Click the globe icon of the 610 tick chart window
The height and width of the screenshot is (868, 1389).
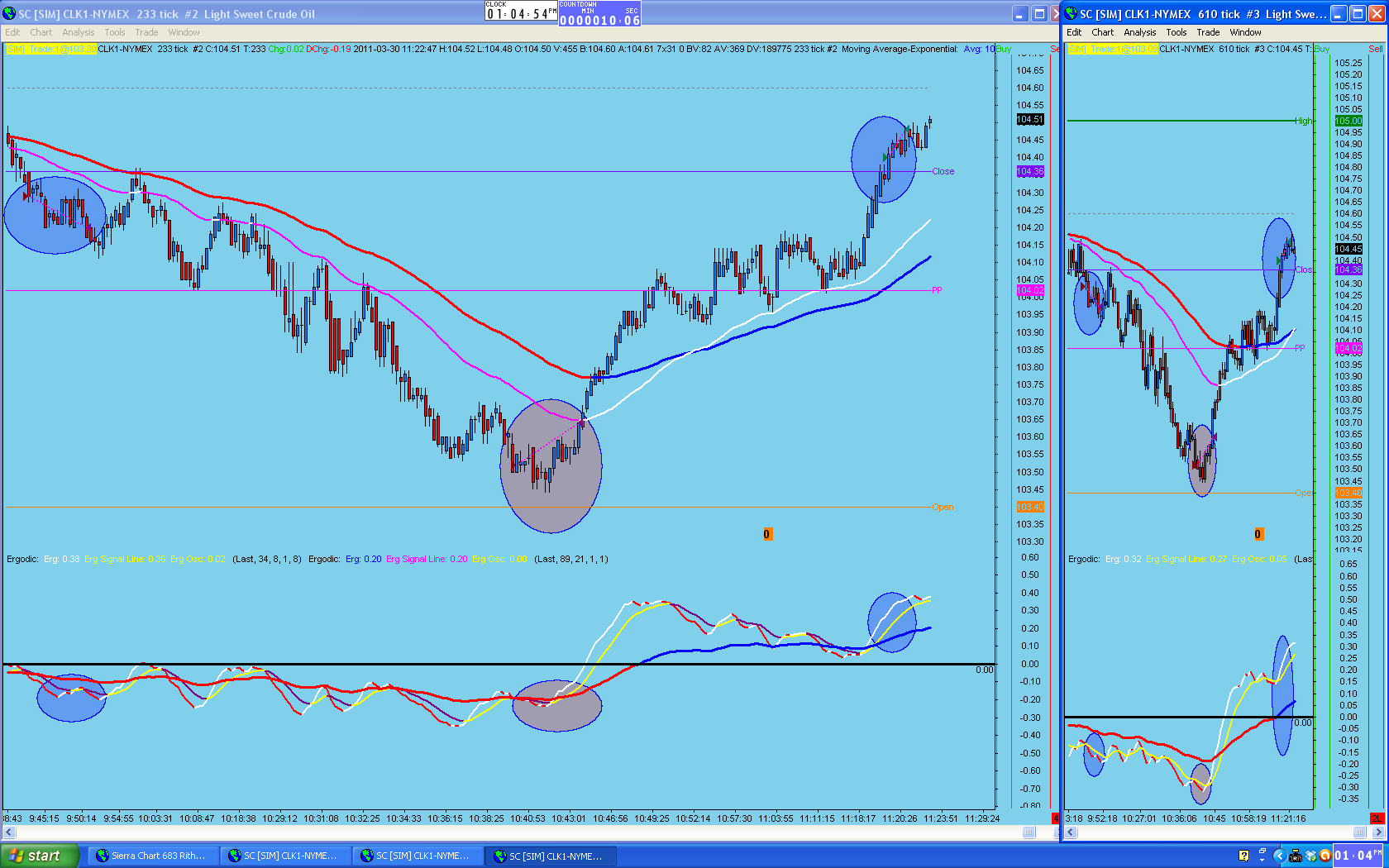point(1071,14)
